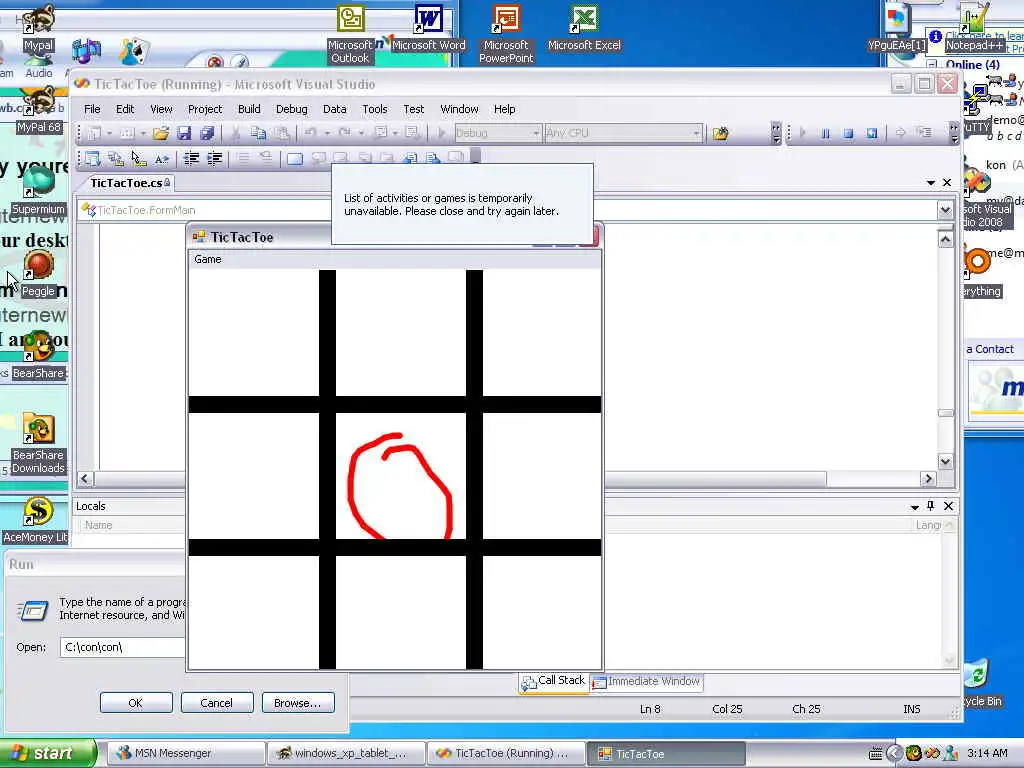This screenshot has width=1024, height=768.
Task: Click OK in the Run dialog
Action: 136,703
